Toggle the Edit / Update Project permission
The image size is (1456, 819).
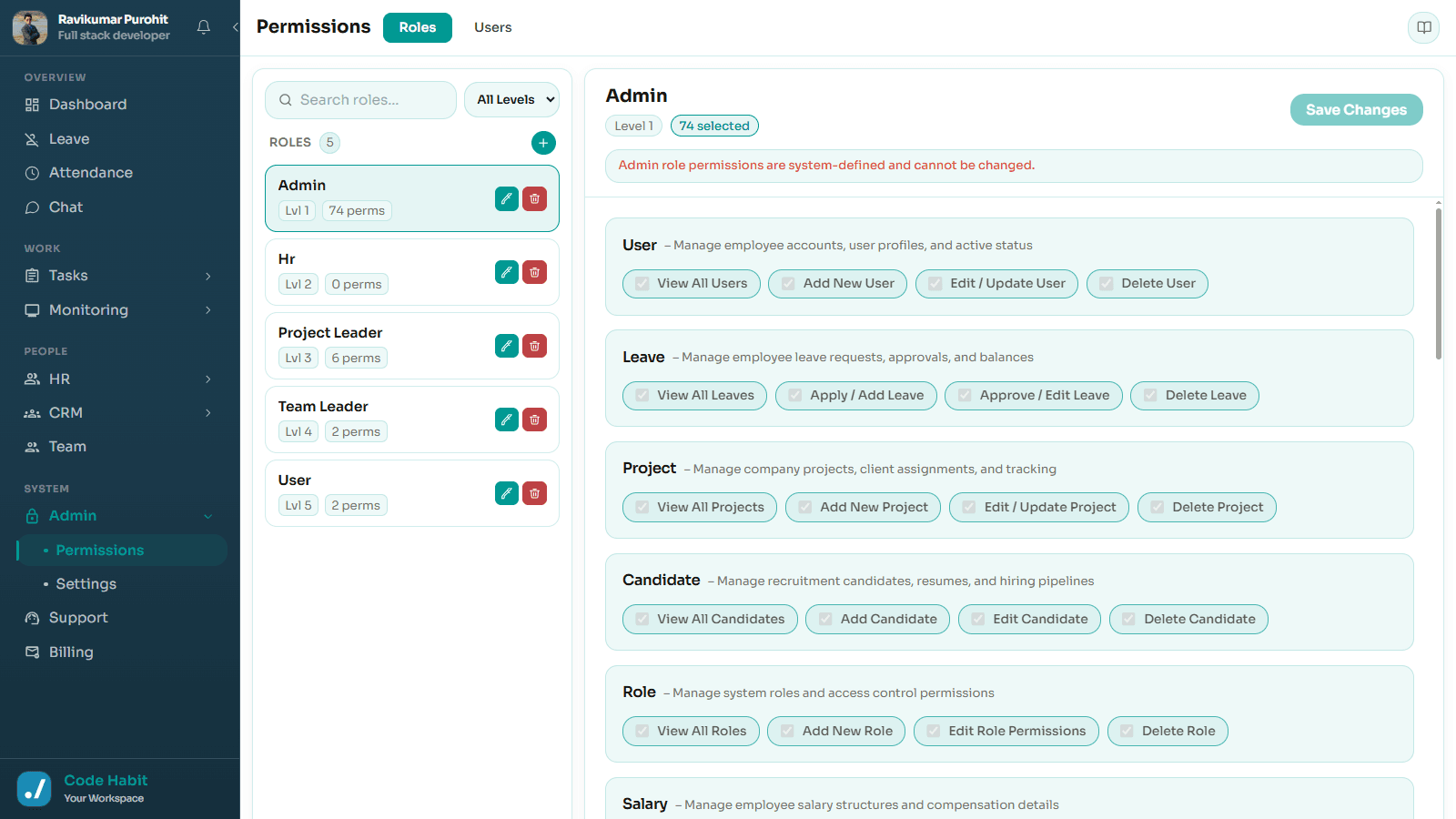[1039, 508]
